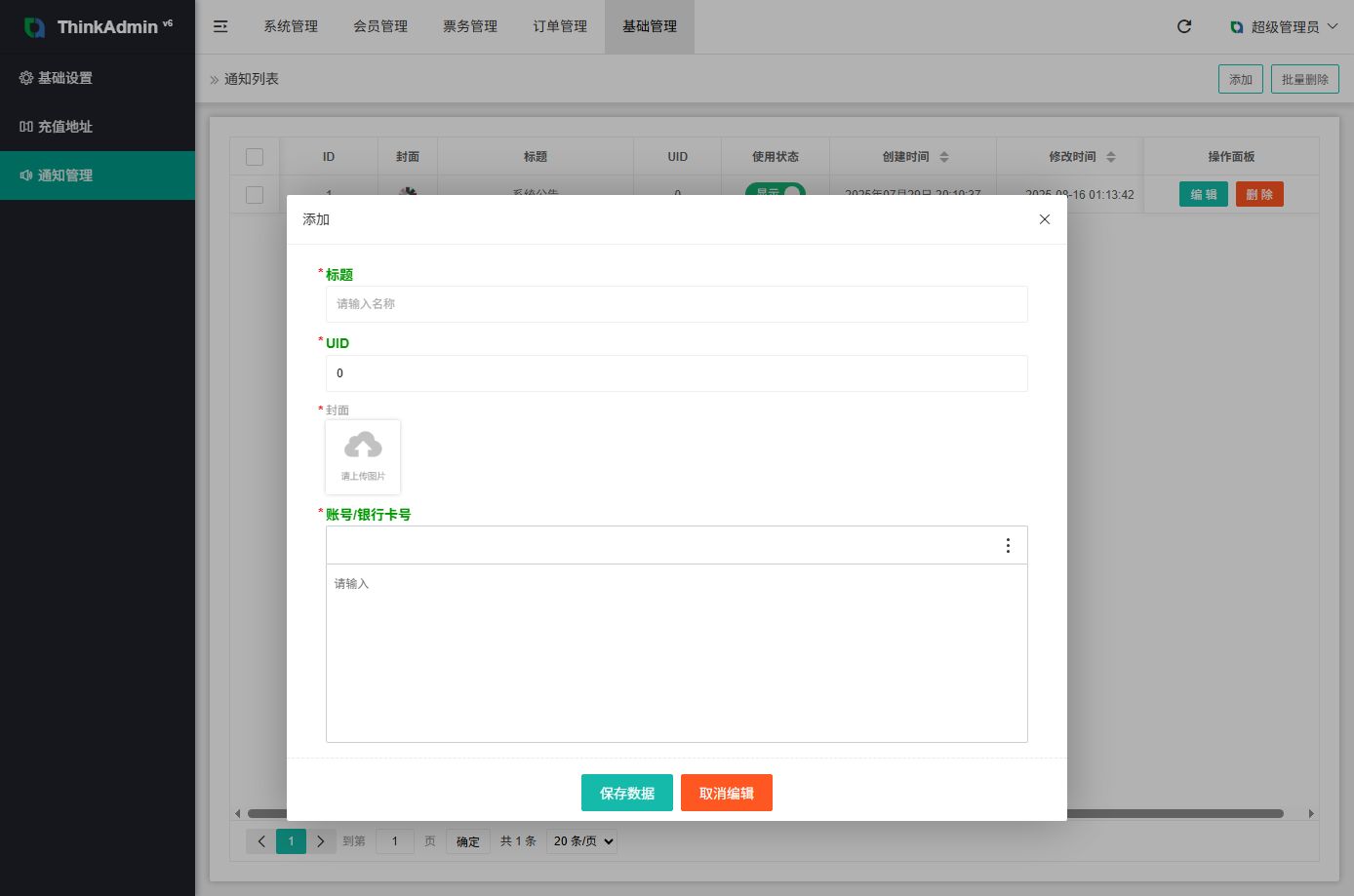Select 基础管理 top menu tab

pos(650,26)
